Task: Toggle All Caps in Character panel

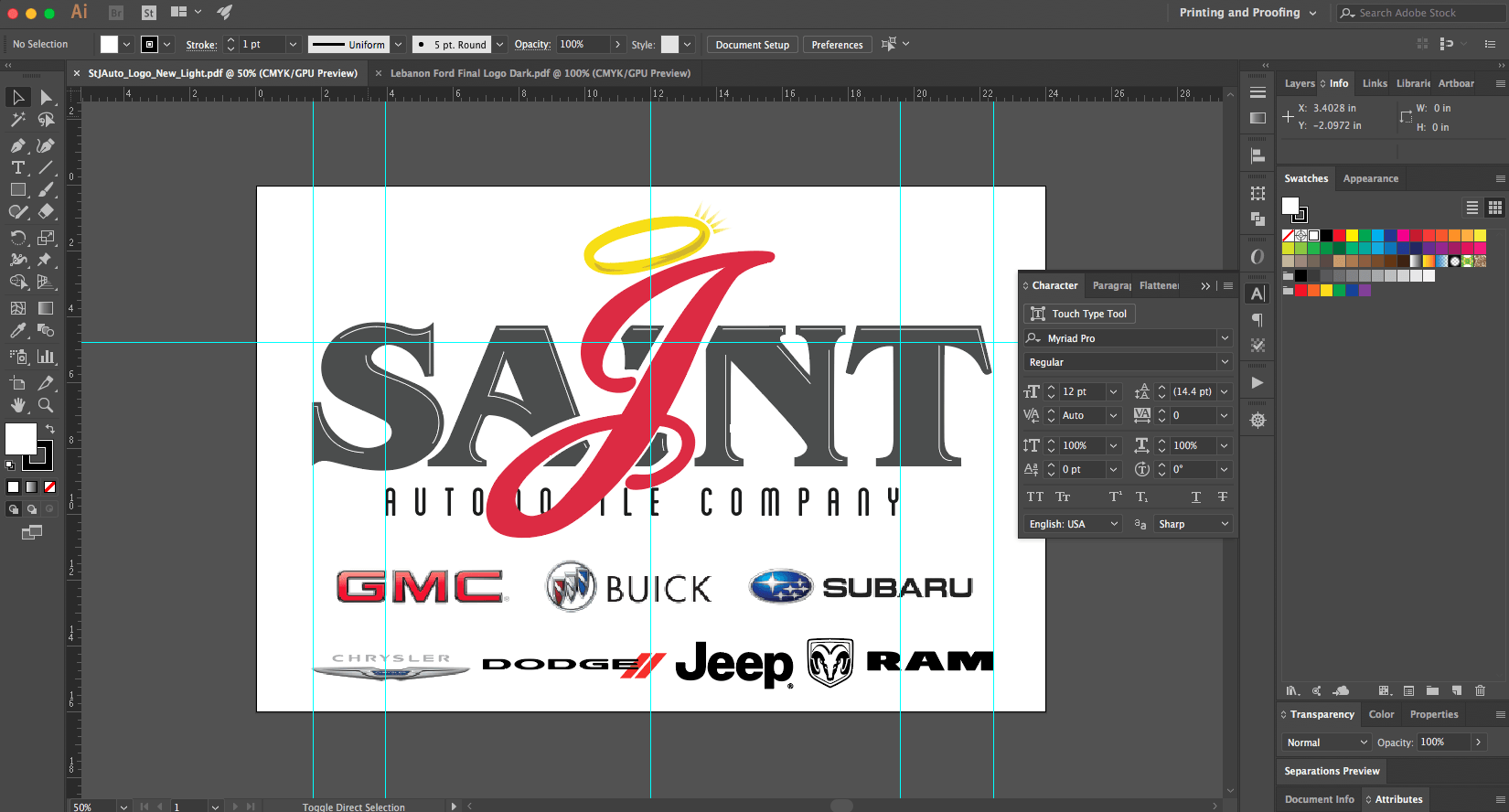Action: point(1034,497)
